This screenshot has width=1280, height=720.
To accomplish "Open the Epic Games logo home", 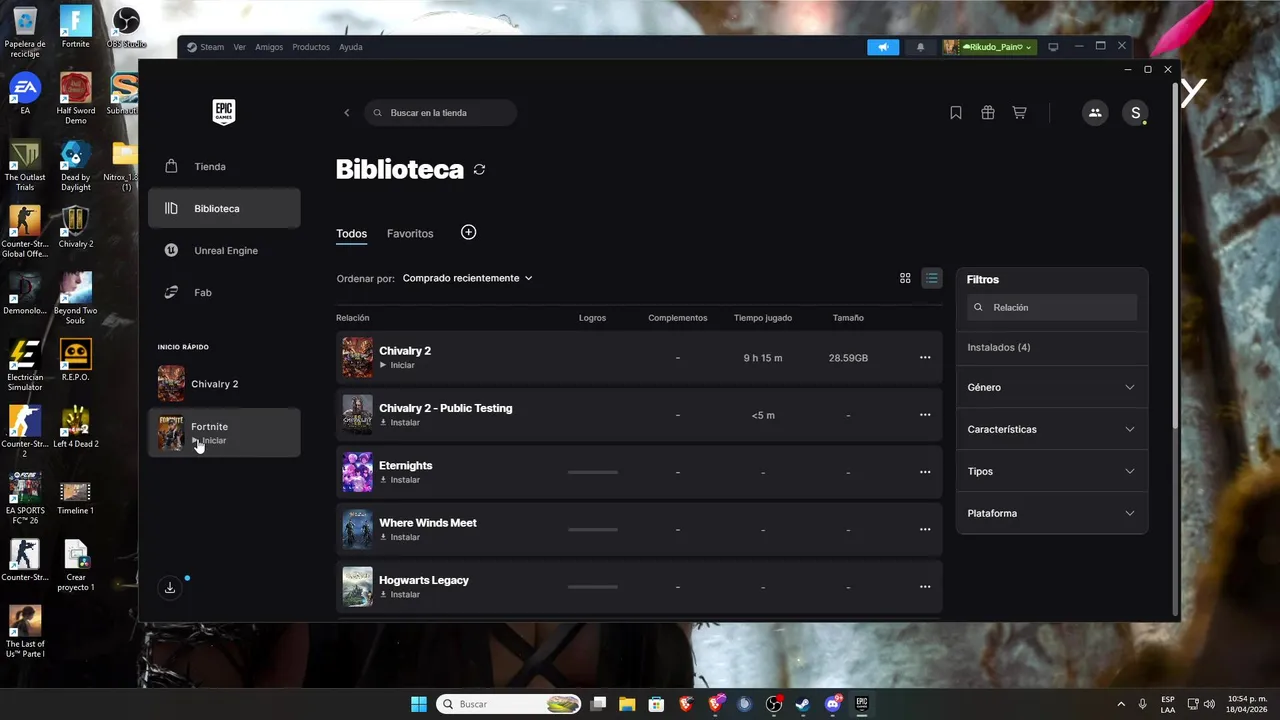I will [224, 112].
